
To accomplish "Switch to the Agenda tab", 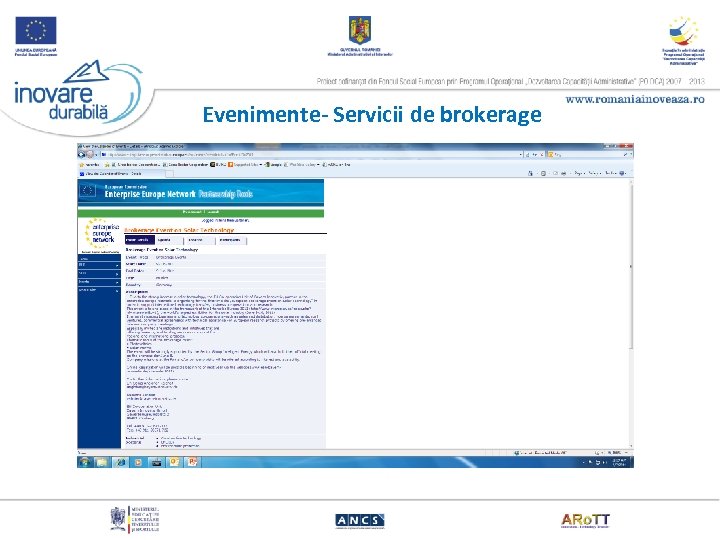I will (x=168, y=240).
